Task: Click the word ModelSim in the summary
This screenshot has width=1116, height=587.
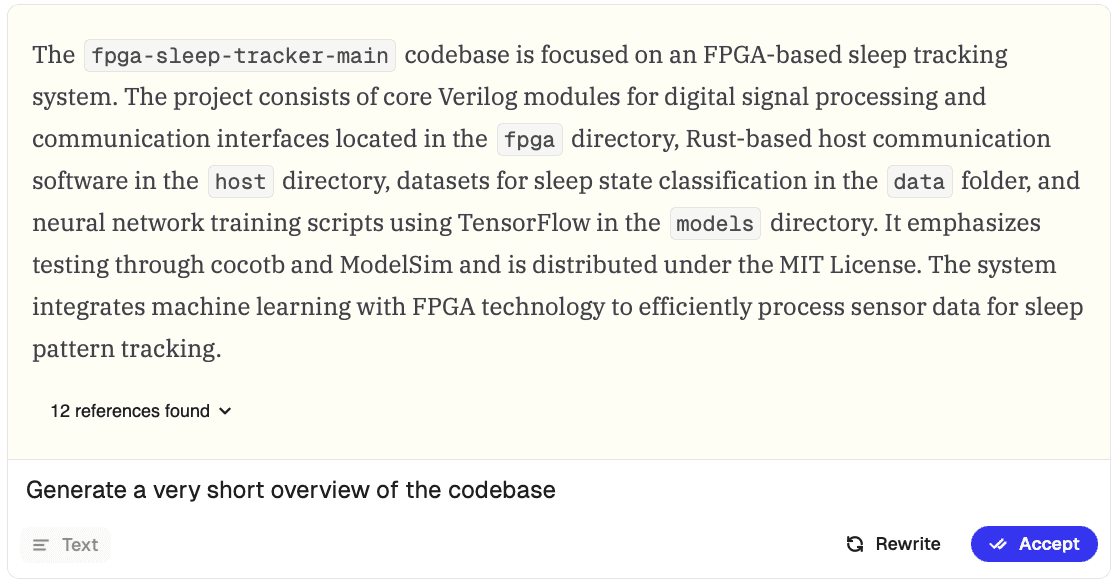Action: 396,265
